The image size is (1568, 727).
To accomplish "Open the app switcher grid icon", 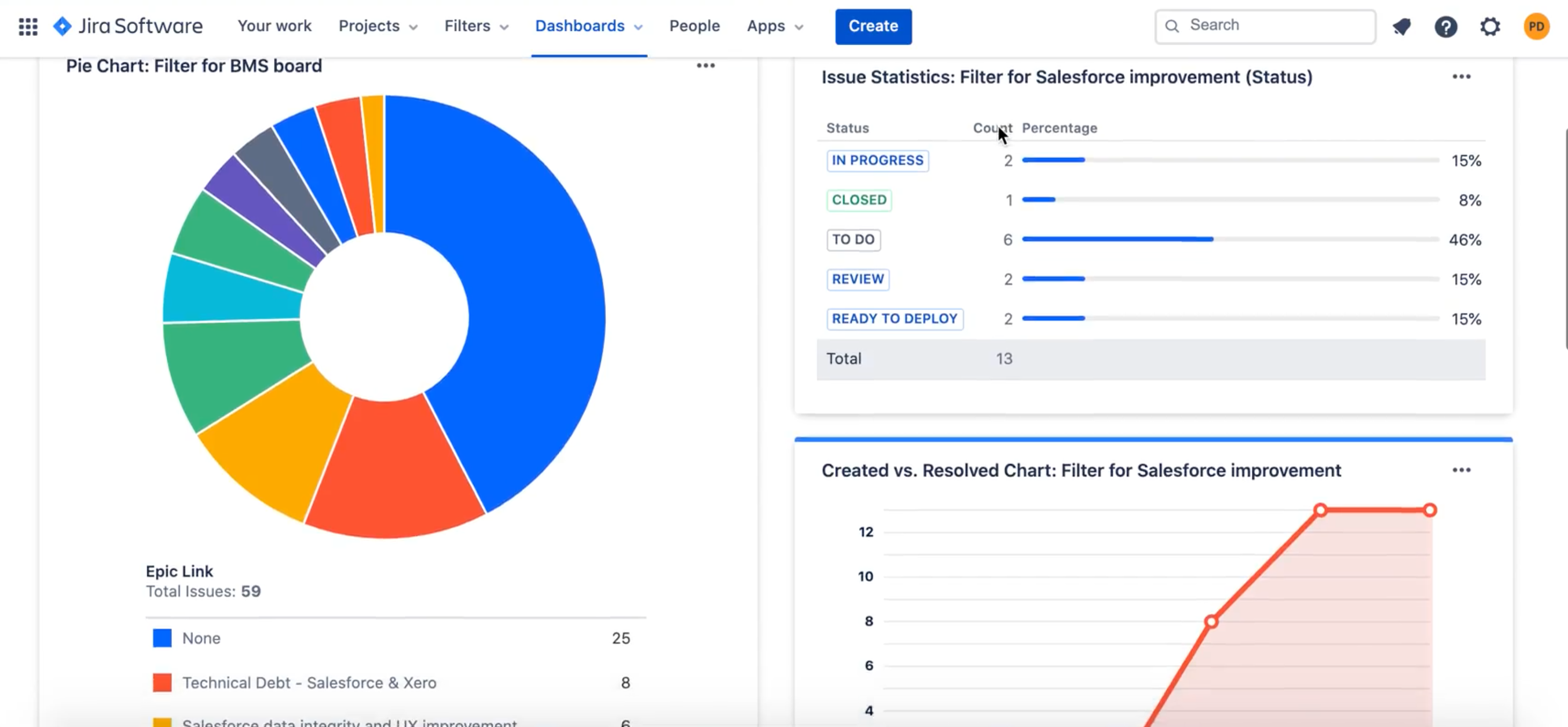I will coord(28,26).
